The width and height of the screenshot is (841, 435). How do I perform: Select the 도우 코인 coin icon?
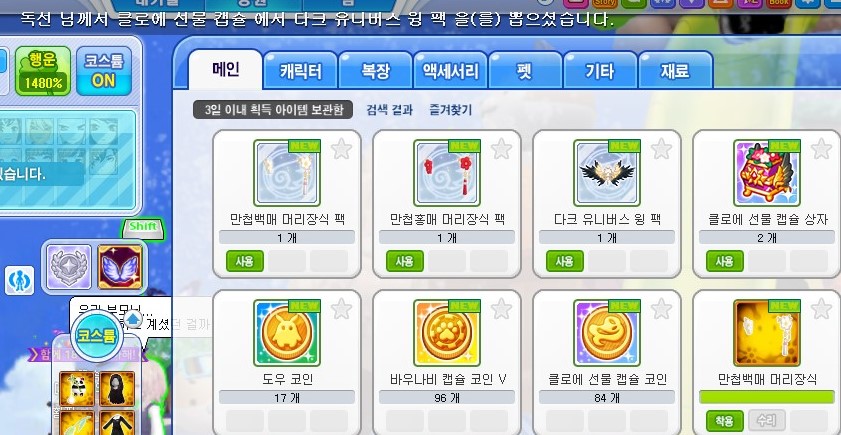click(x=286, y=333)
